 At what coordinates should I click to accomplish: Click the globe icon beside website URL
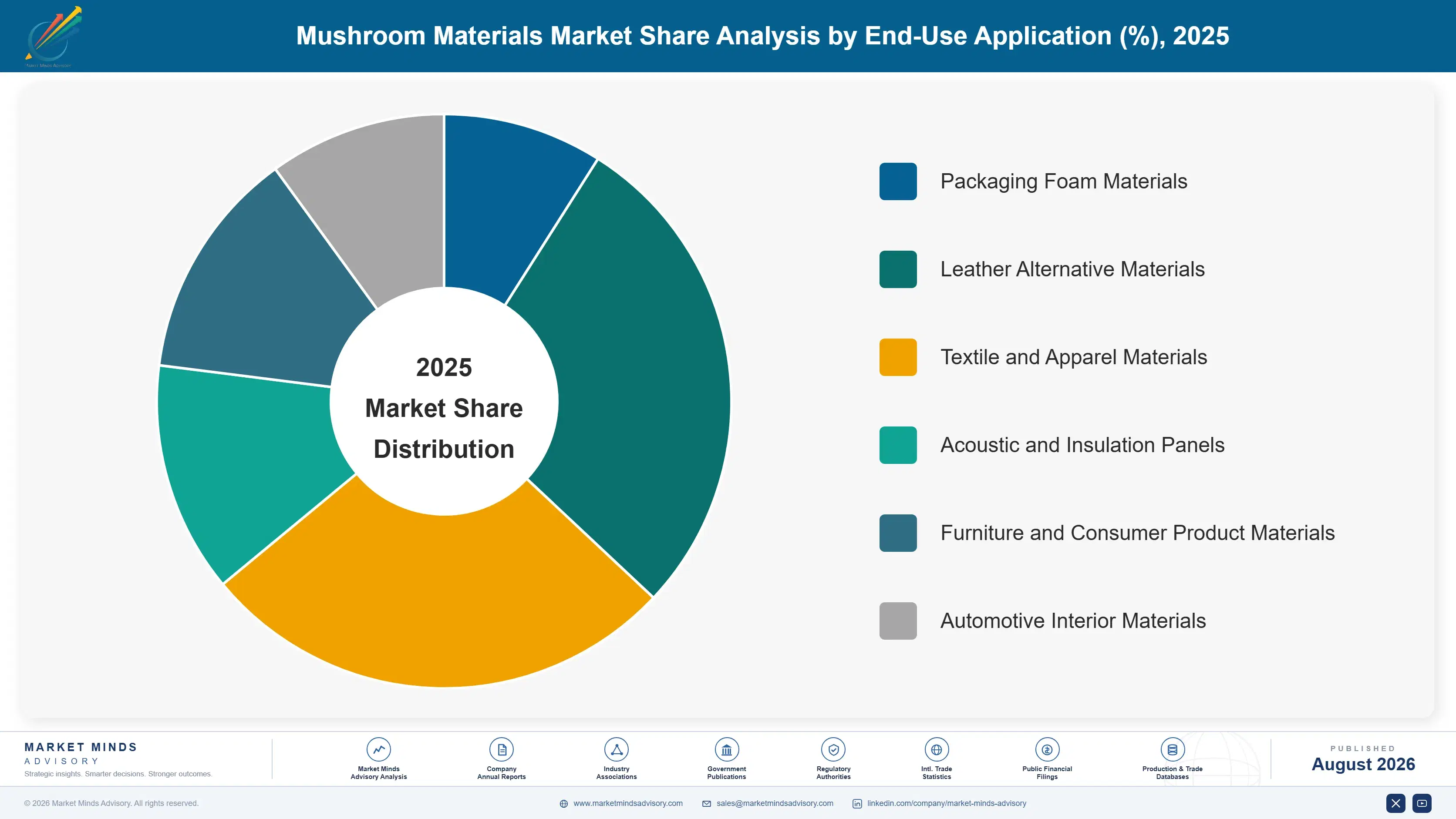coord(563,804)
